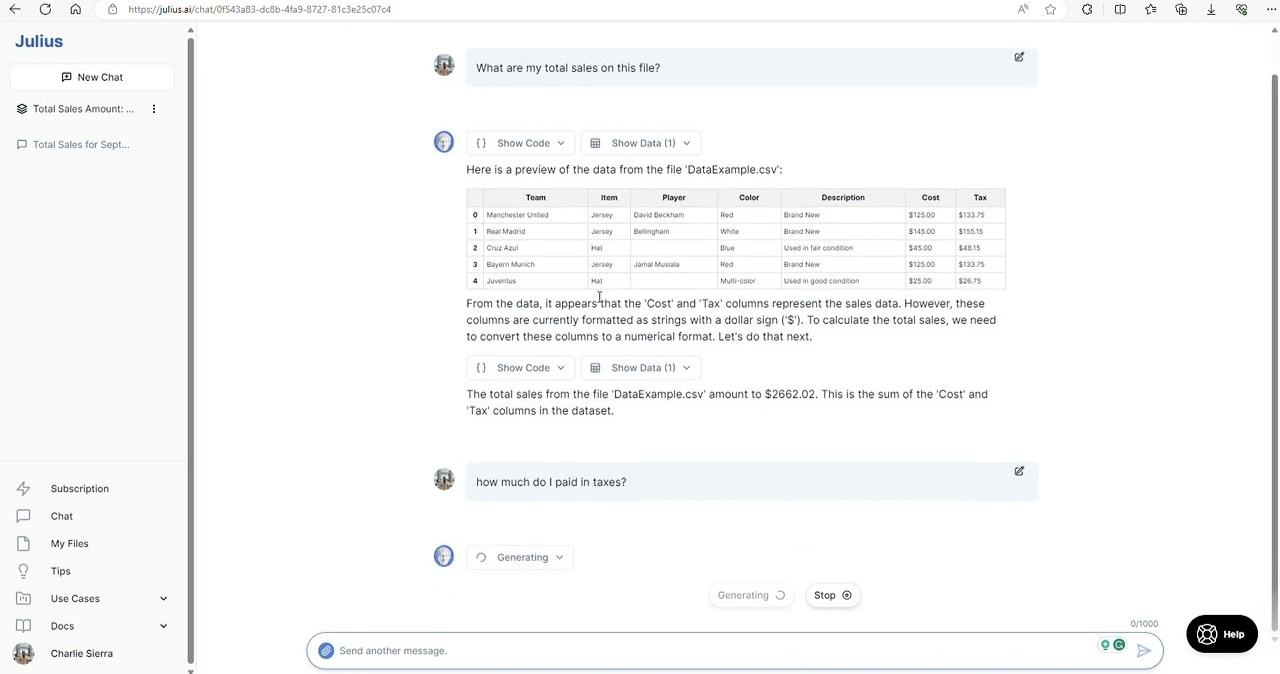Attach a file with paperclip icon

point(326,651)
